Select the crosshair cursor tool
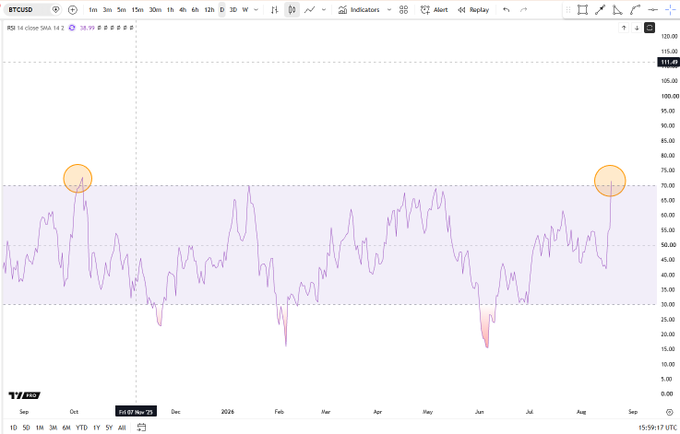The height and width of the screenshot is (434, 680). [670, 10]
